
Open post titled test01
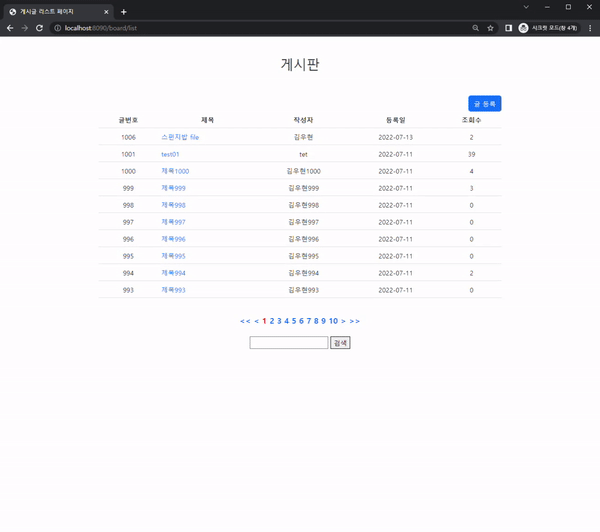(170, 154)
